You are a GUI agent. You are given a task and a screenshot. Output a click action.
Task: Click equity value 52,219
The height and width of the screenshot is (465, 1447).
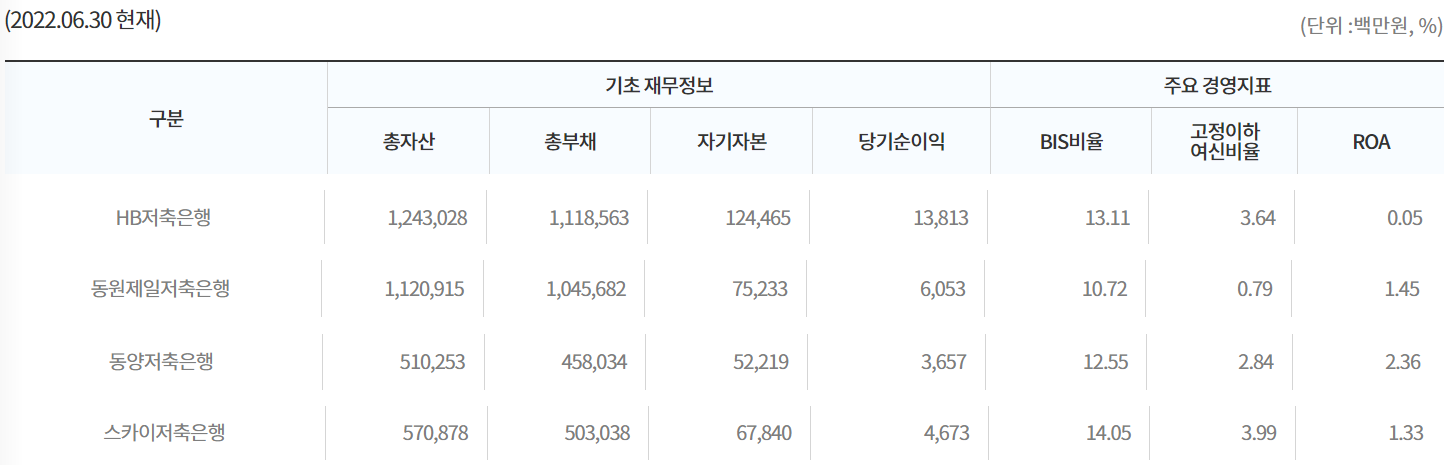[760, 361]
